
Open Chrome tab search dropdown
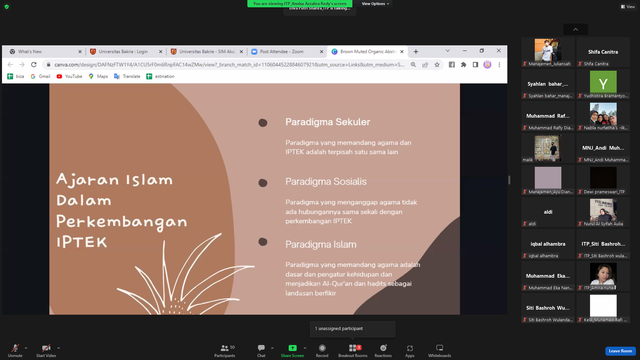click(447, 51)
